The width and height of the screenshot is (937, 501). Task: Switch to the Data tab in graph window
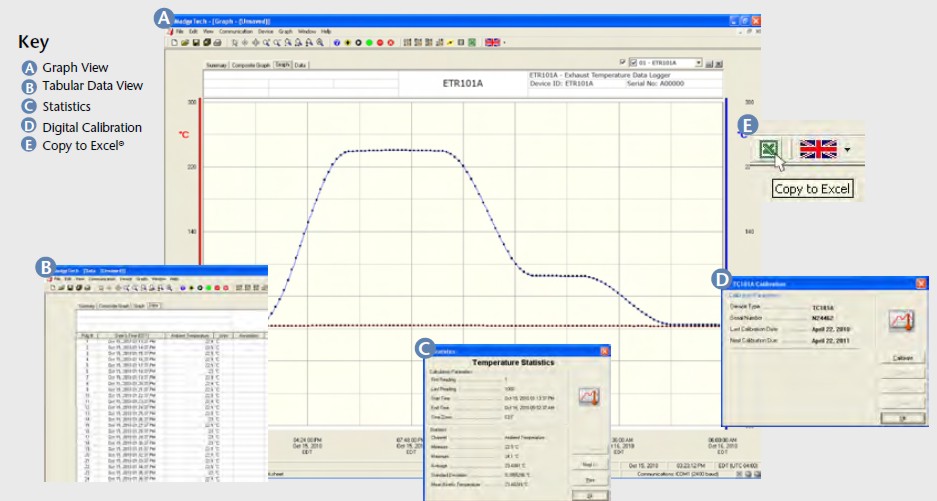[300, 65]
